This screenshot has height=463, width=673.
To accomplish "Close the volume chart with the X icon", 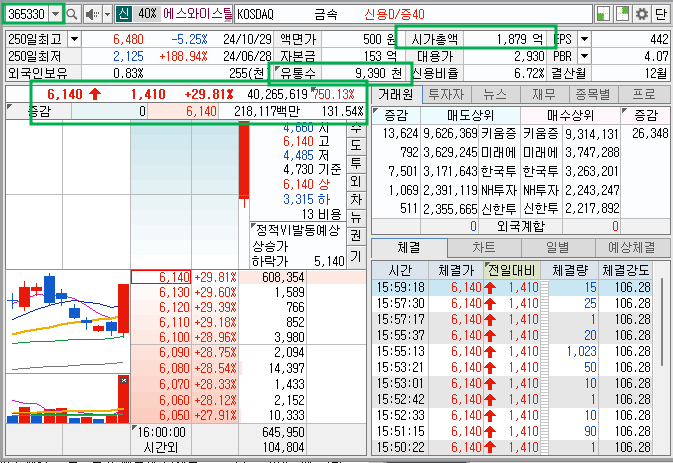I will click(124, 381).
